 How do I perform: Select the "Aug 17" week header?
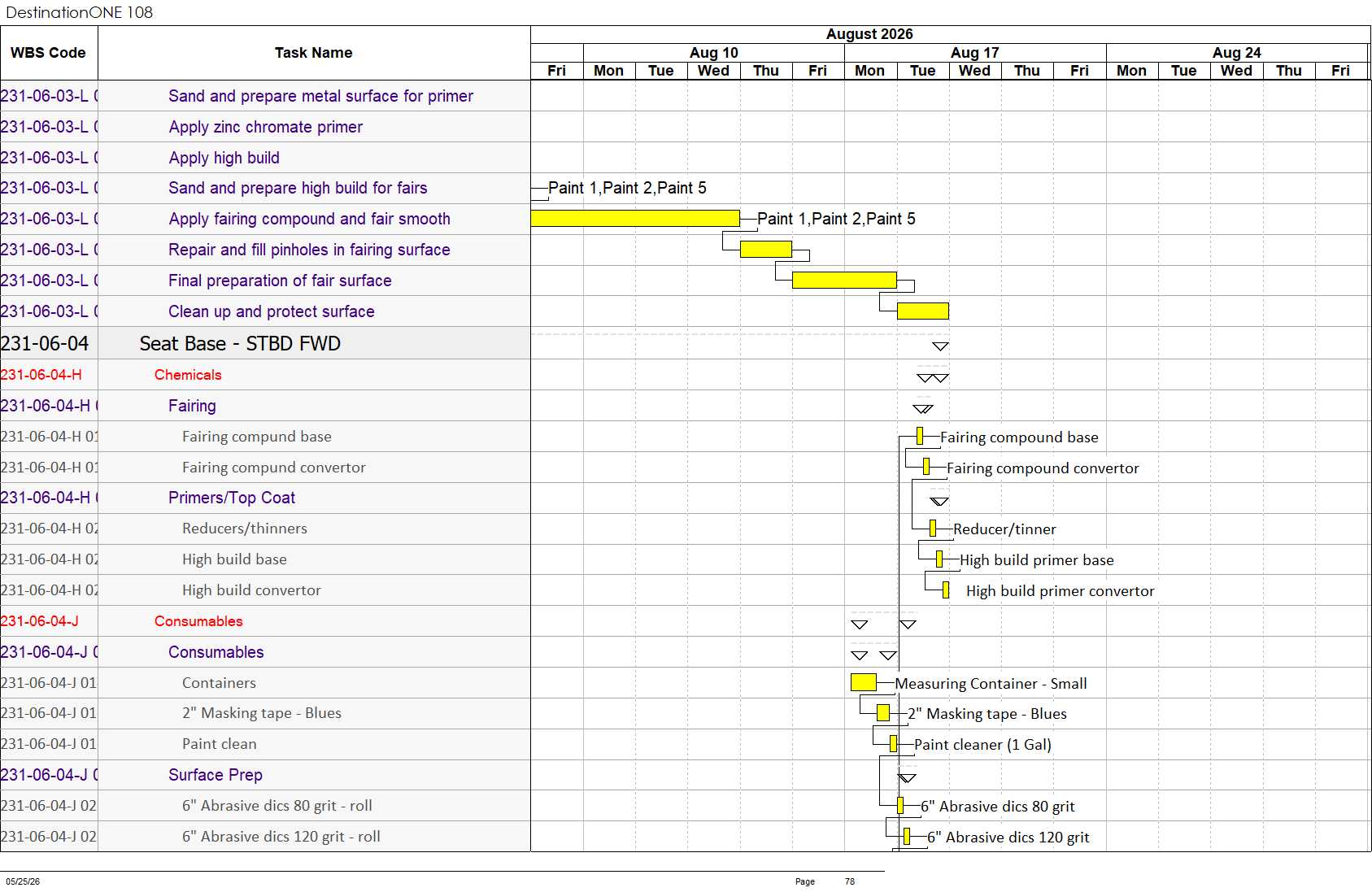point(975,53)
